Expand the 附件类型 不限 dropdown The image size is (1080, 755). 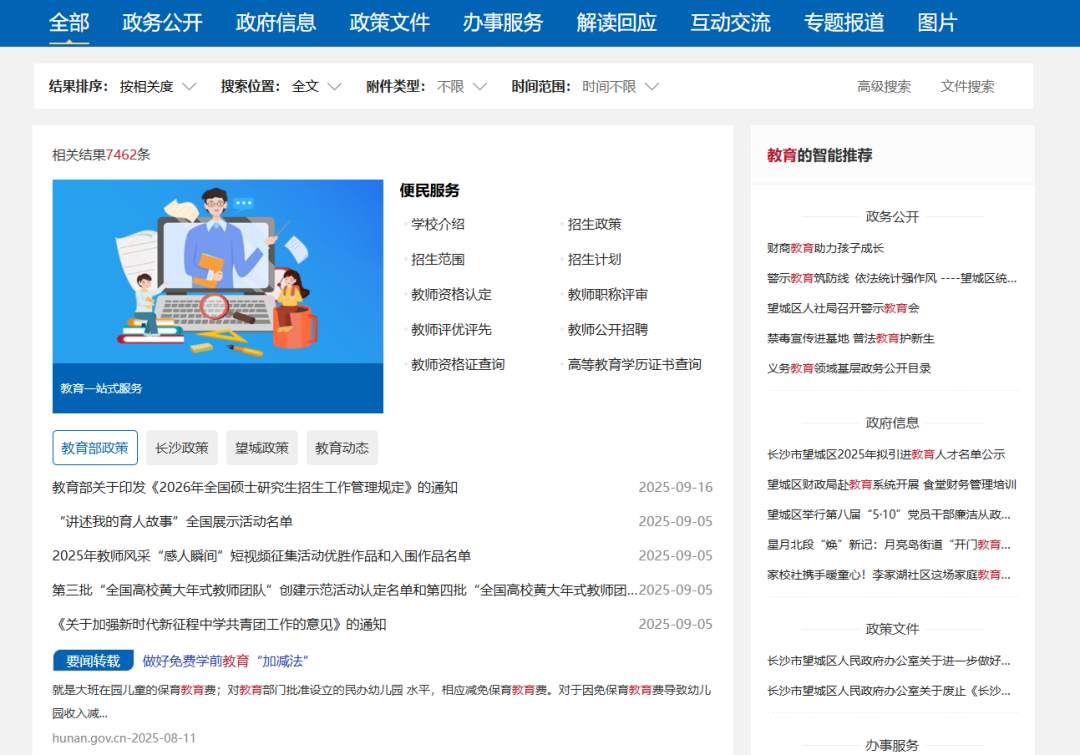[461, 87]
